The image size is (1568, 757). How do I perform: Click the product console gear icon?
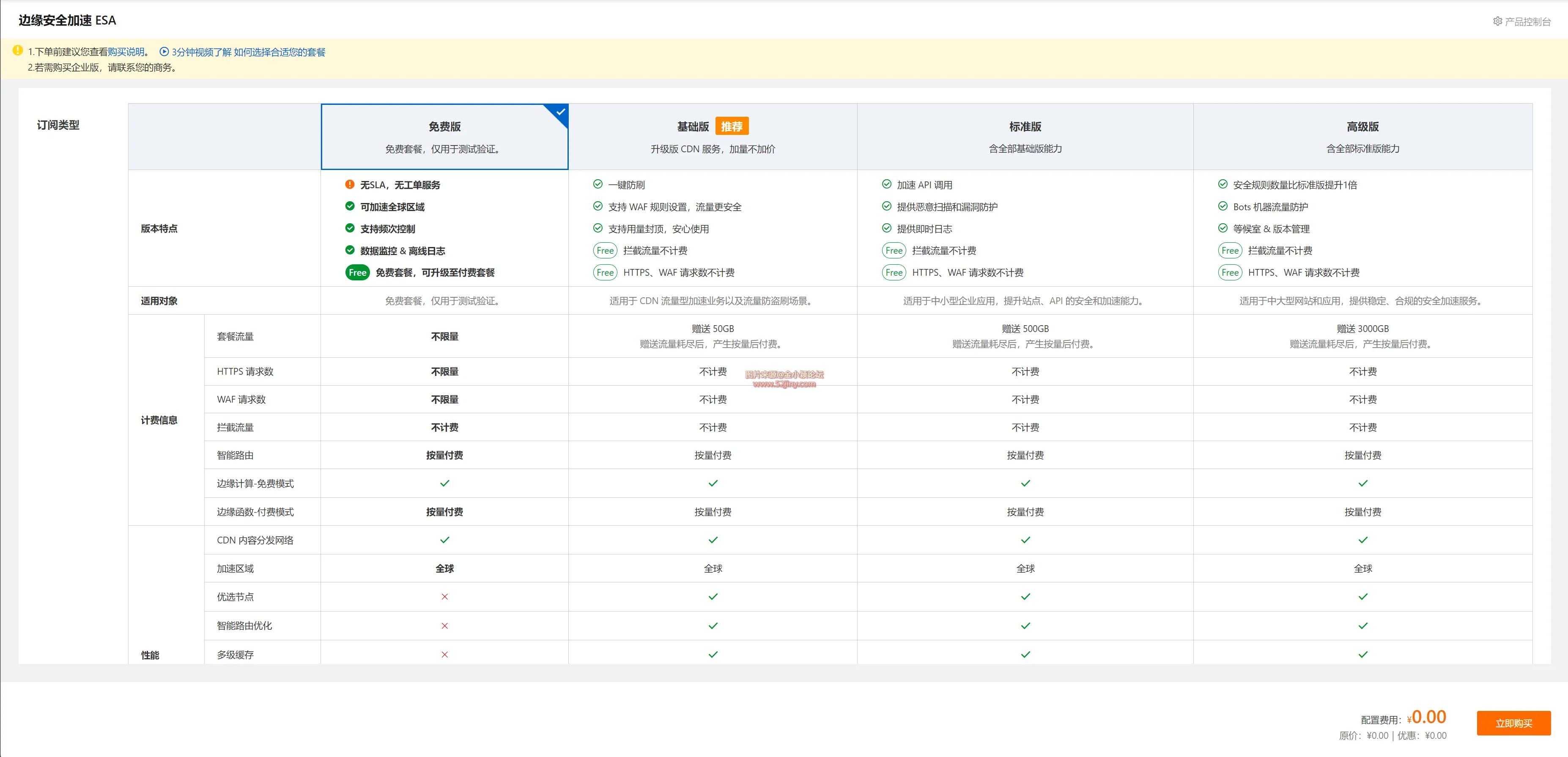click(x=1497, y=21)
